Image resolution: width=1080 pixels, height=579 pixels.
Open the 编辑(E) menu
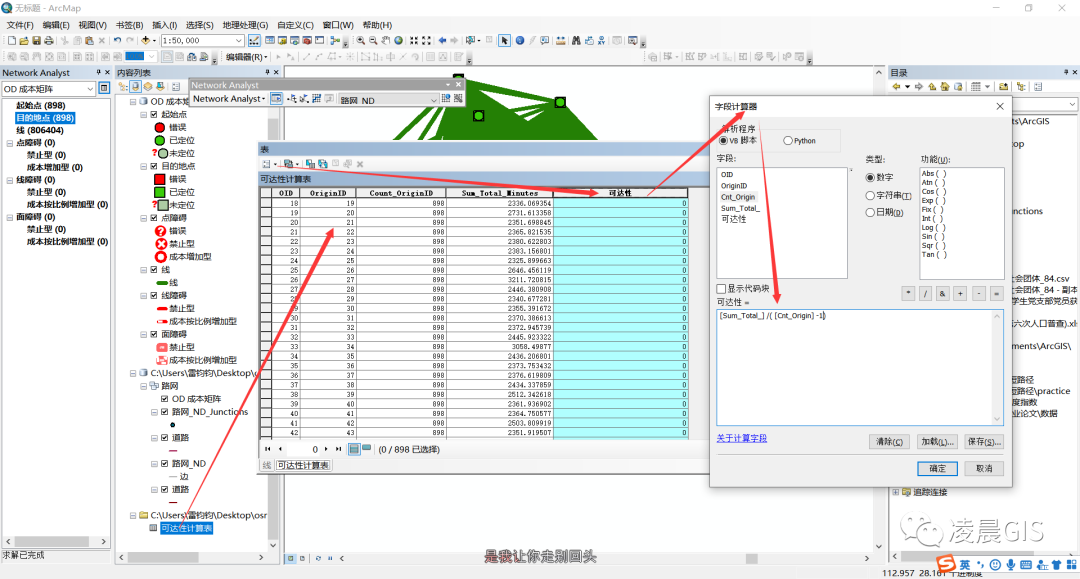[56, 25]
